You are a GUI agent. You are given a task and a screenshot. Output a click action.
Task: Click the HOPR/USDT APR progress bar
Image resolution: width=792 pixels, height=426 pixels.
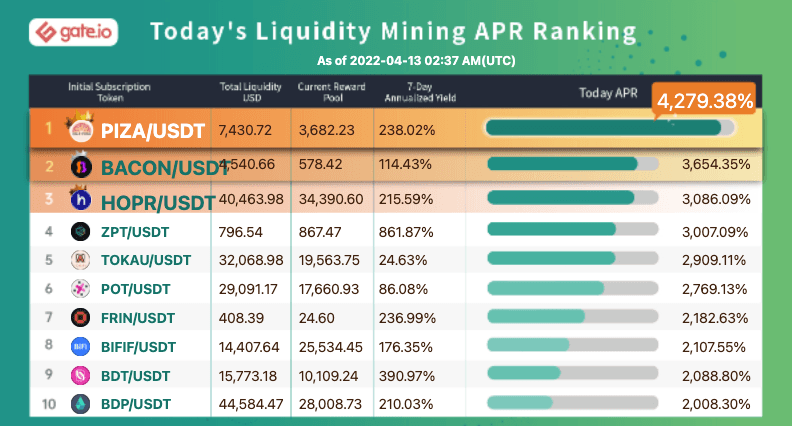click(573, 198)
